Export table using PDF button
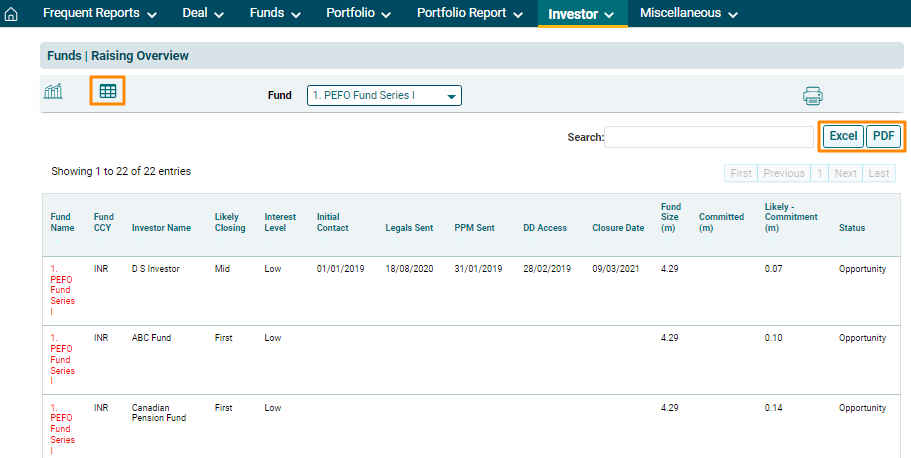The width and height of the screenshot is (911, 458). click(883, 136)
